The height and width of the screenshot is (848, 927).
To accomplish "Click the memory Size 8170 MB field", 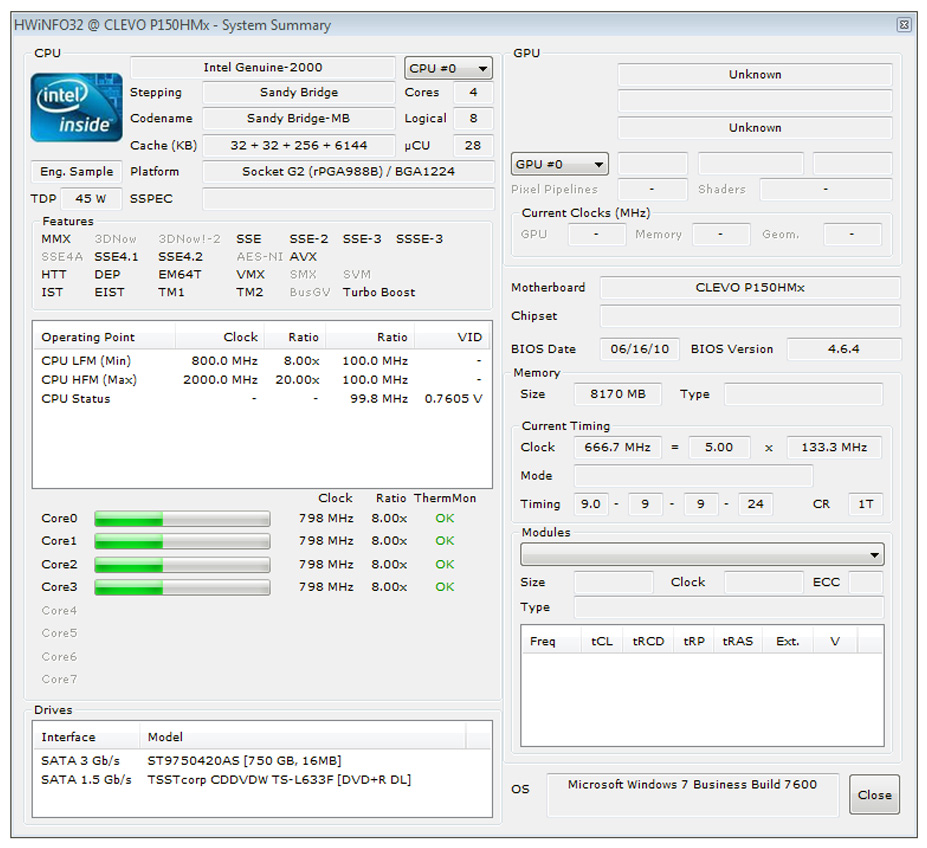I will pos(617,394).
